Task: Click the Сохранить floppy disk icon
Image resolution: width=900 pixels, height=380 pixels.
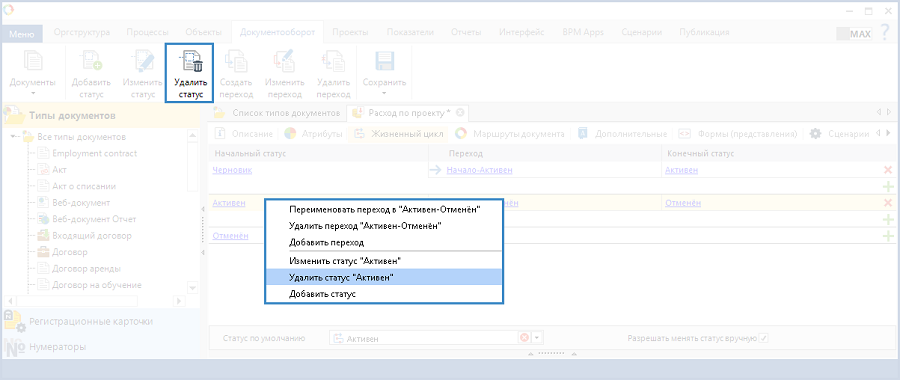Action: click(384, 61)
